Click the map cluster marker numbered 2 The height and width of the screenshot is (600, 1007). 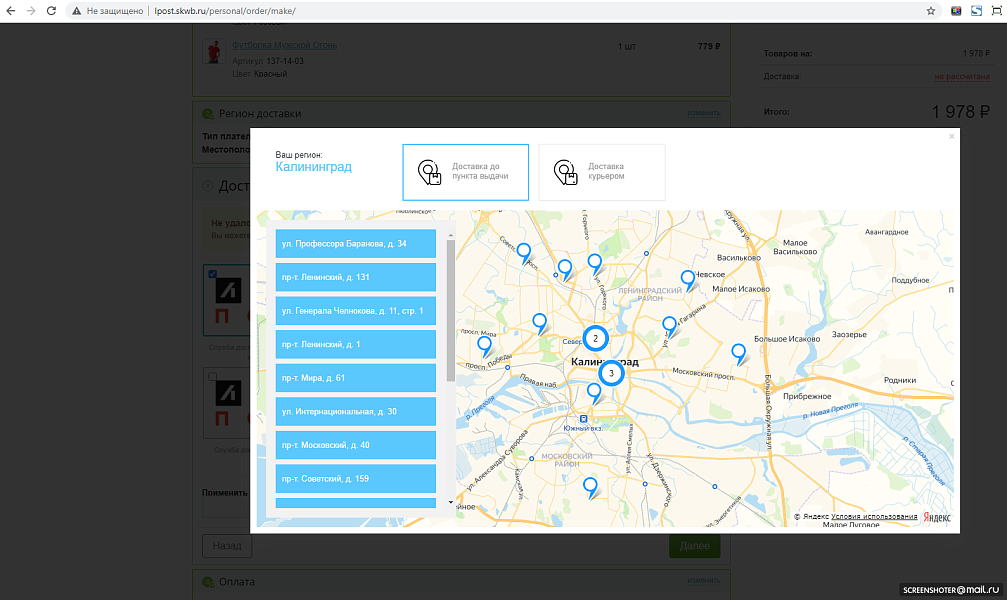coord(595,338)
